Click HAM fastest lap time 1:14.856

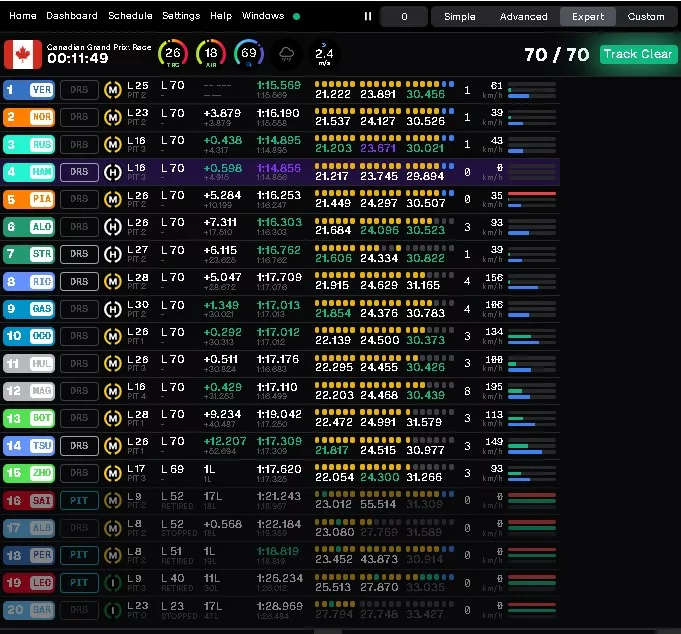(278, 168)
